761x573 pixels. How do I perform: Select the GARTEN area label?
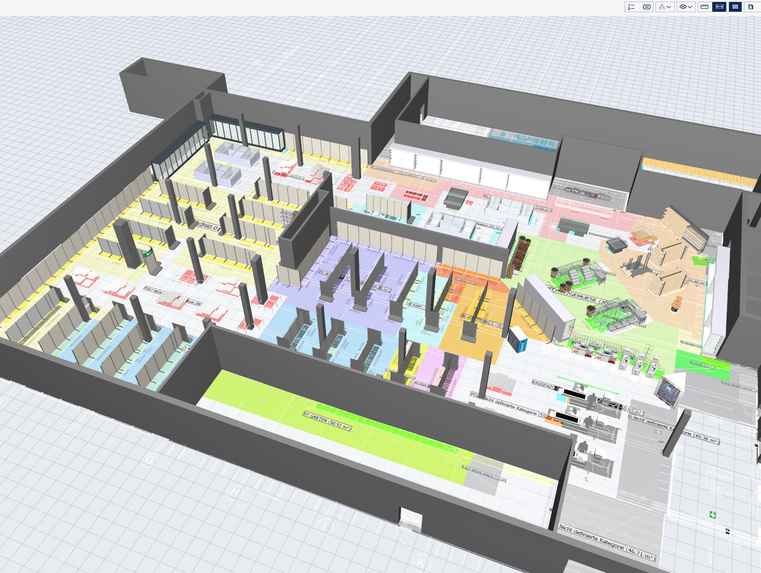click(x=327, y=421)
